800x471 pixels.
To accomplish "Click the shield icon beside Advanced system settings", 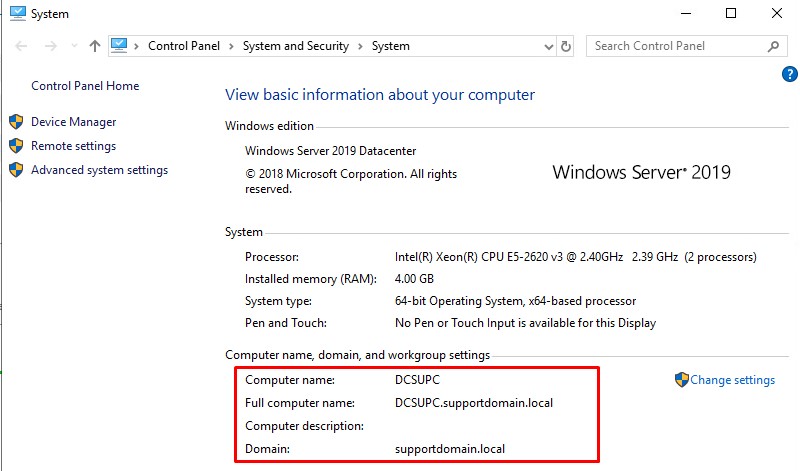I will [x=16, y=169].
